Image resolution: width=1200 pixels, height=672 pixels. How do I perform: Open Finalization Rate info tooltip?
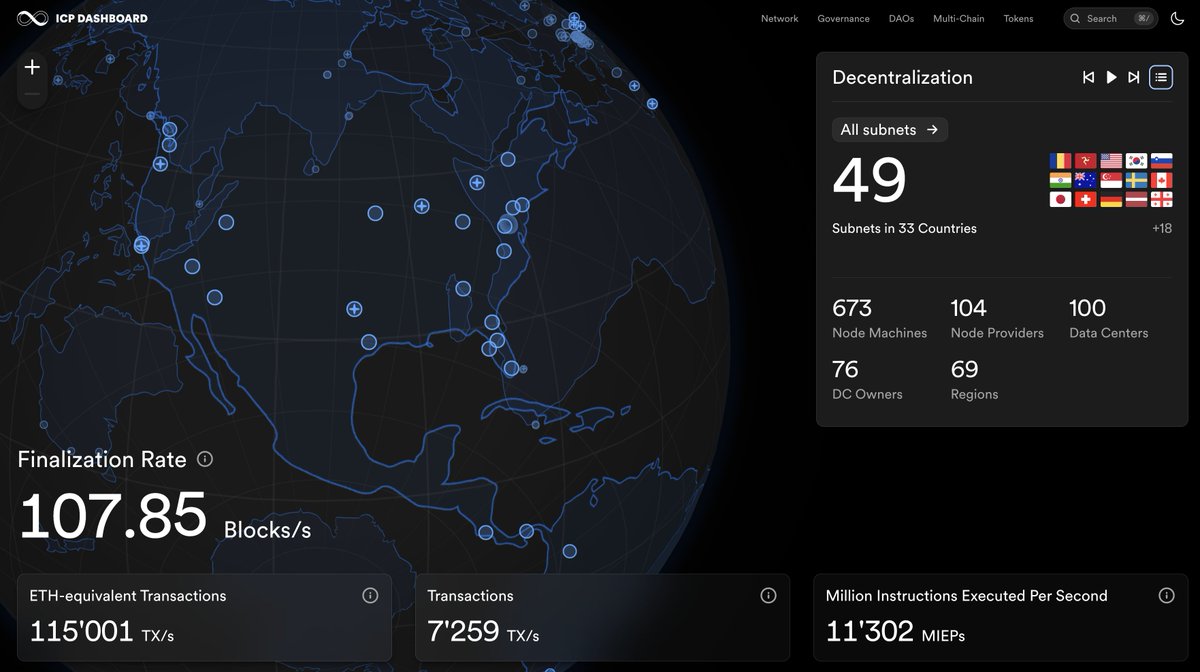click(205, 459)
